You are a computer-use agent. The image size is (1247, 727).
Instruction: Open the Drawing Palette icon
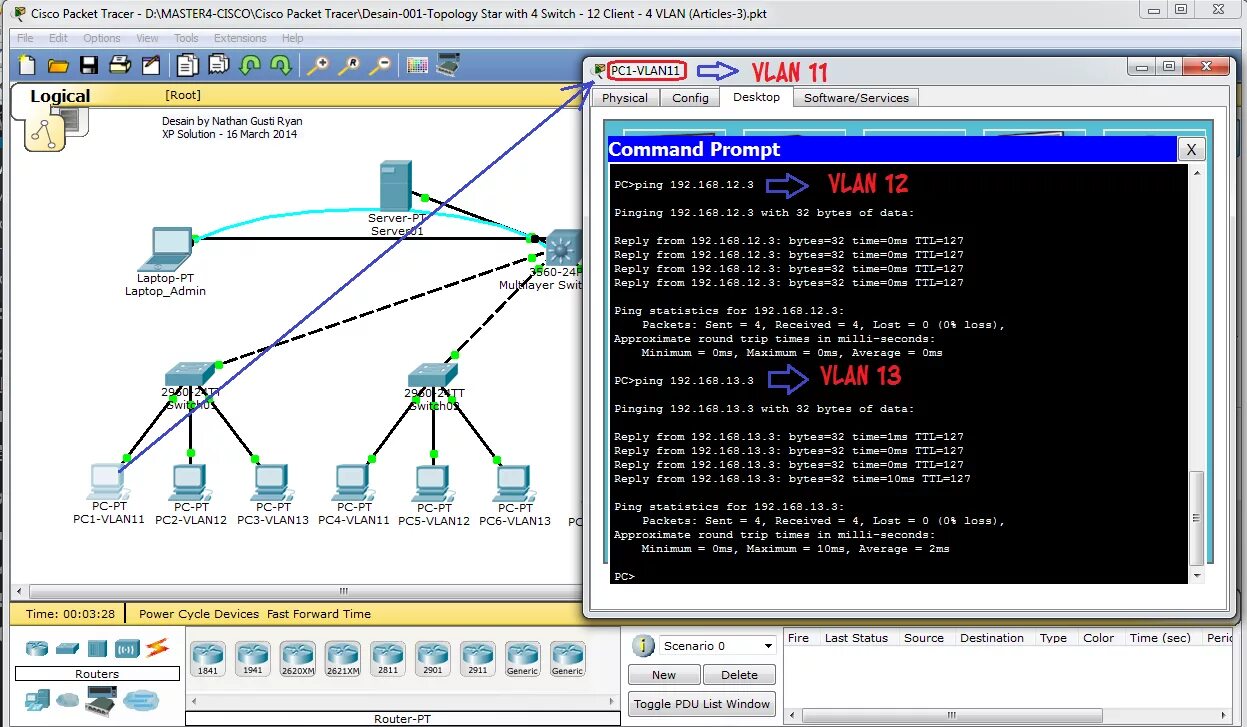coord(417,66)
